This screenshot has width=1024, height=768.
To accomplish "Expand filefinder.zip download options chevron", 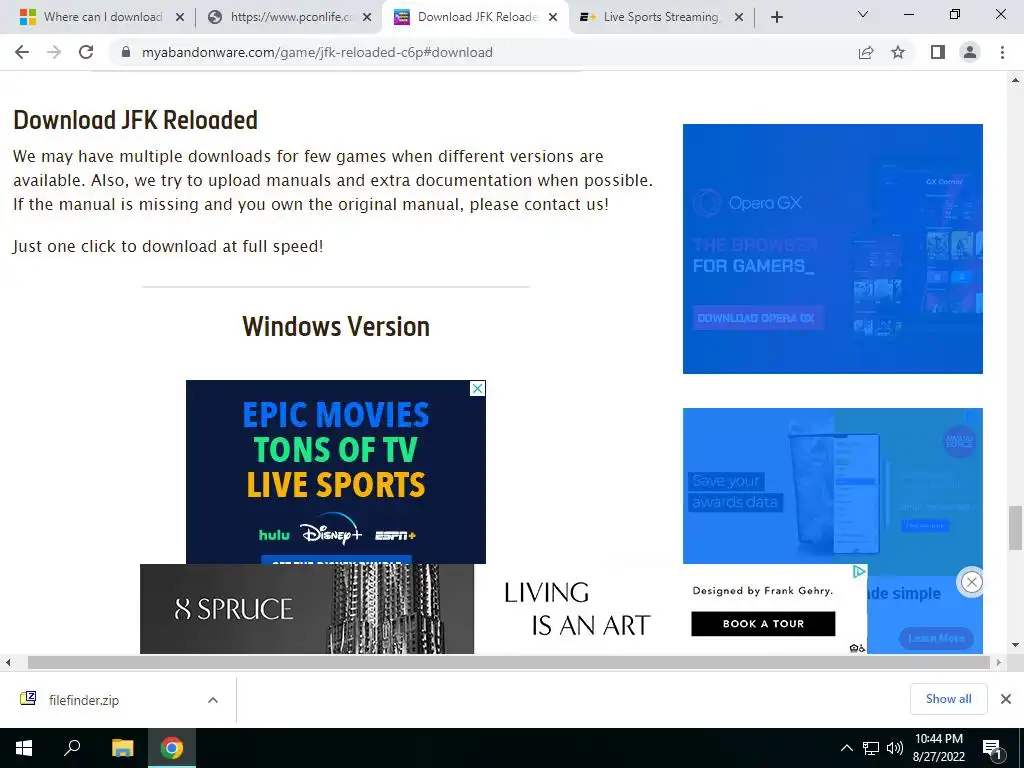I will (x=213, y=700).
